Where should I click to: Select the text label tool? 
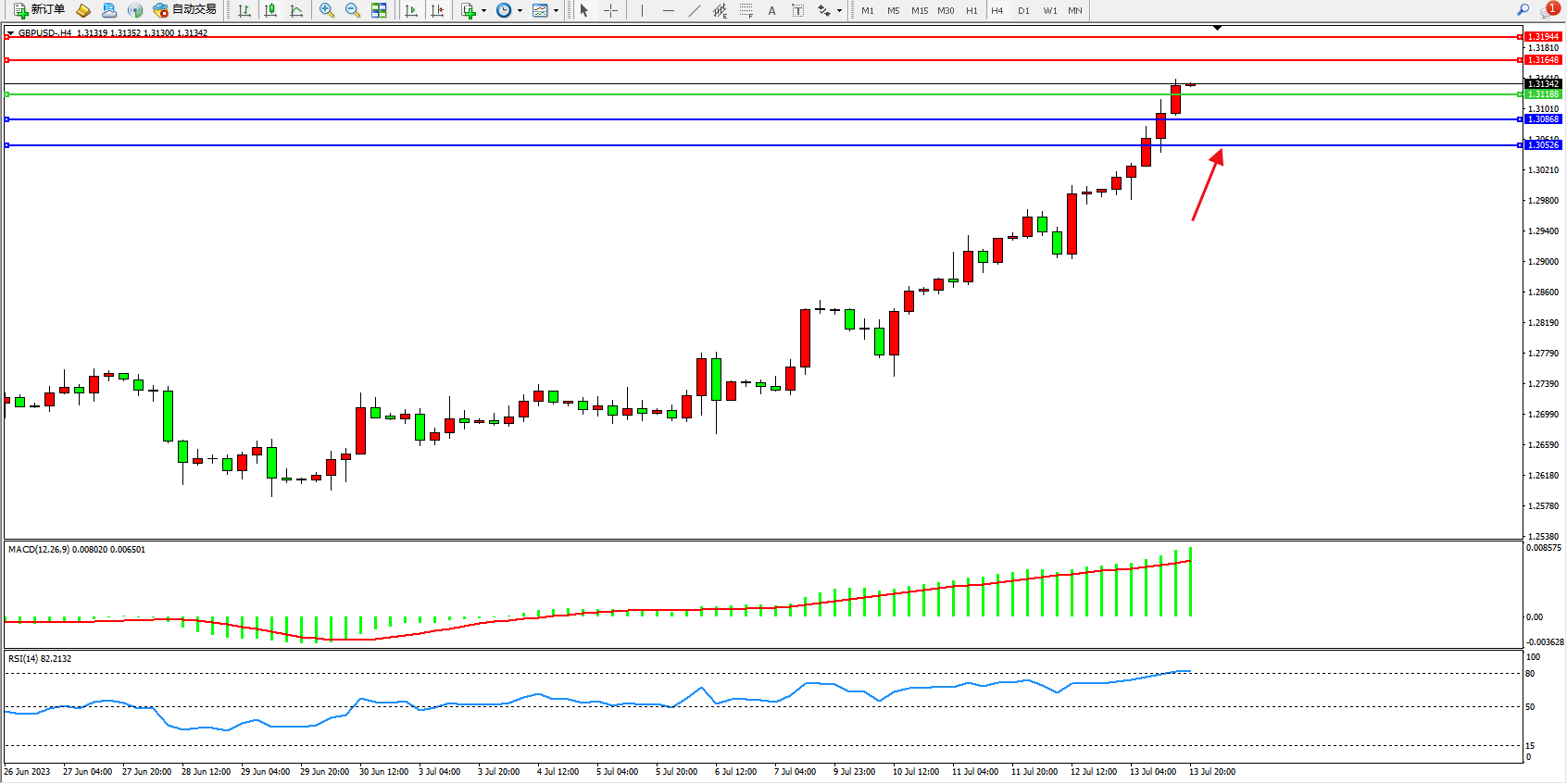coord(797,10)
